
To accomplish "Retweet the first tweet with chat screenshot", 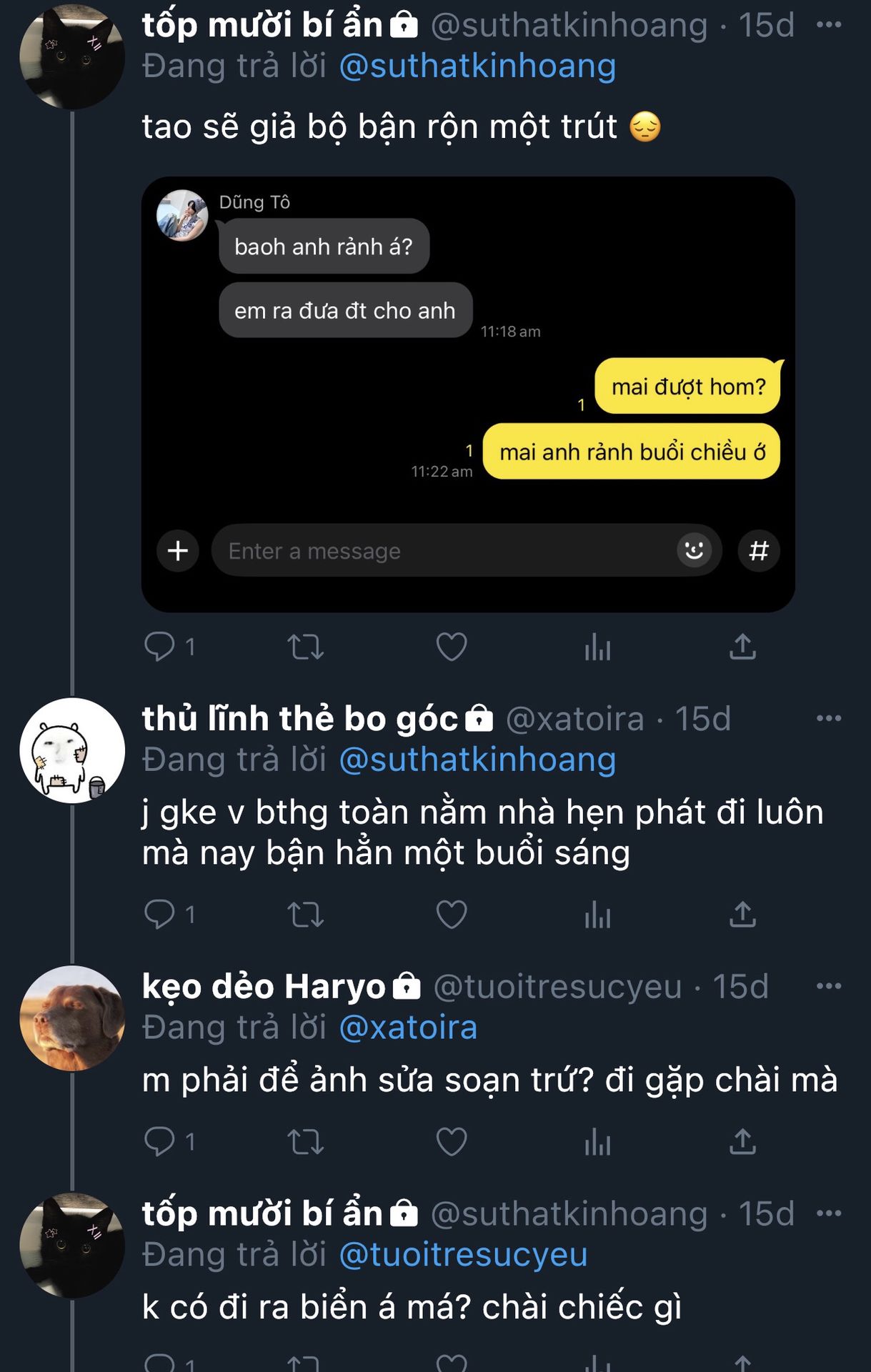I will coord(305,647).
